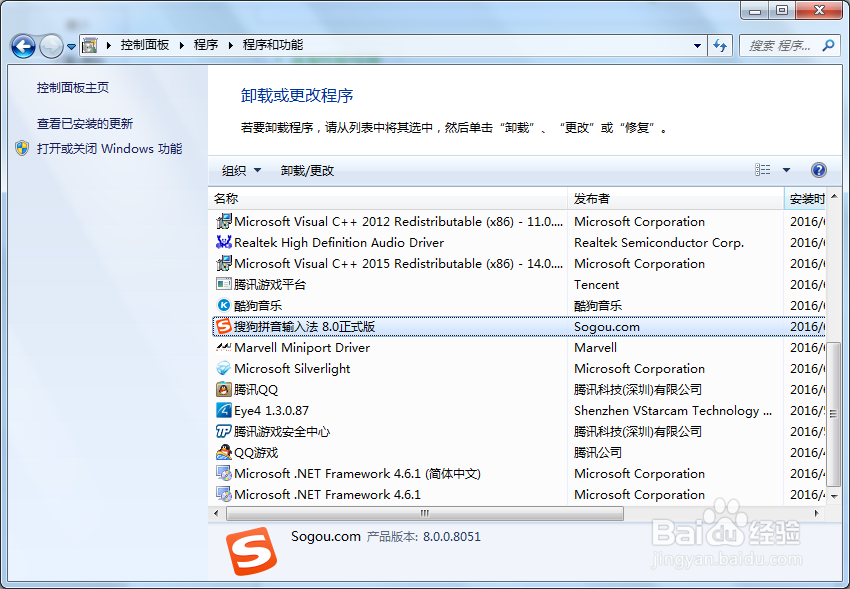Open the address bar history dropdown
Screen dimensions: 850x589
(x=697, y=46)
